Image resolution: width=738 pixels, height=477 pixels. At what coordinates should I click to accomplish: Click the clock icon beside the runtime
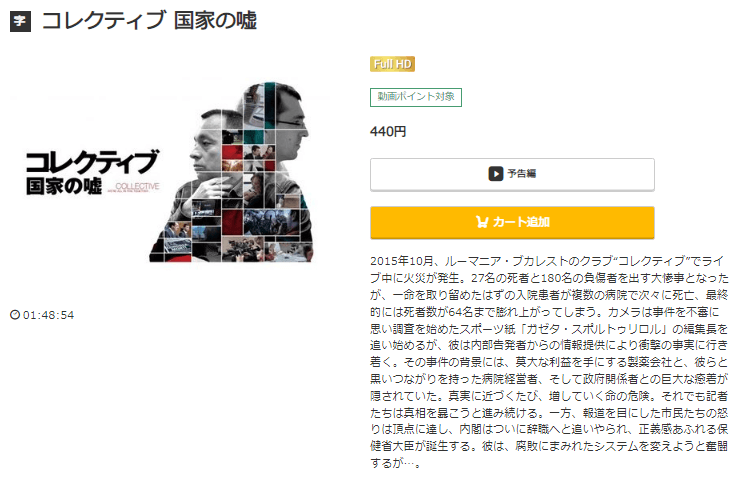click(x=15, y=315)
